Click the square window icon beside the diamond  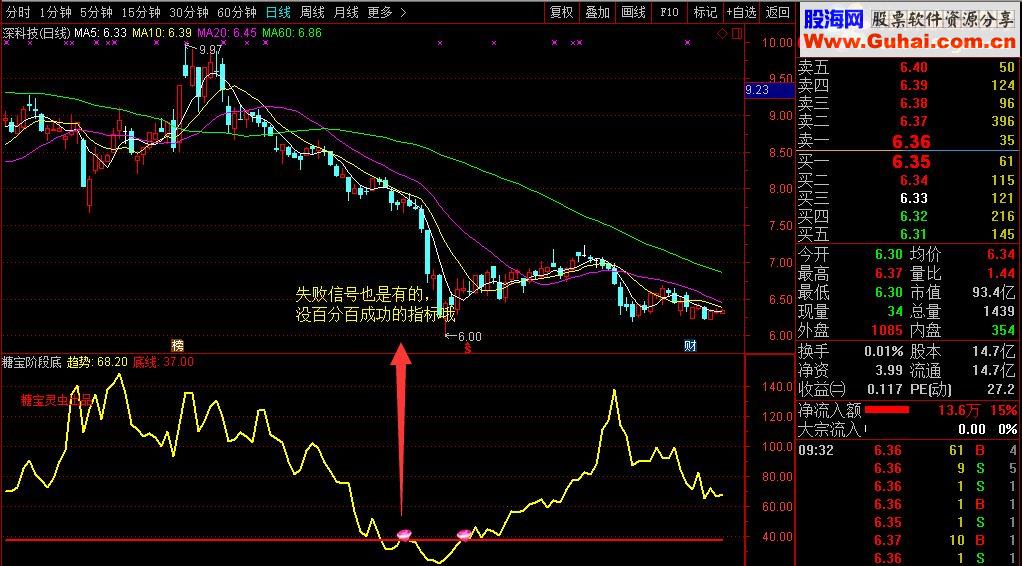click(737, 33)
